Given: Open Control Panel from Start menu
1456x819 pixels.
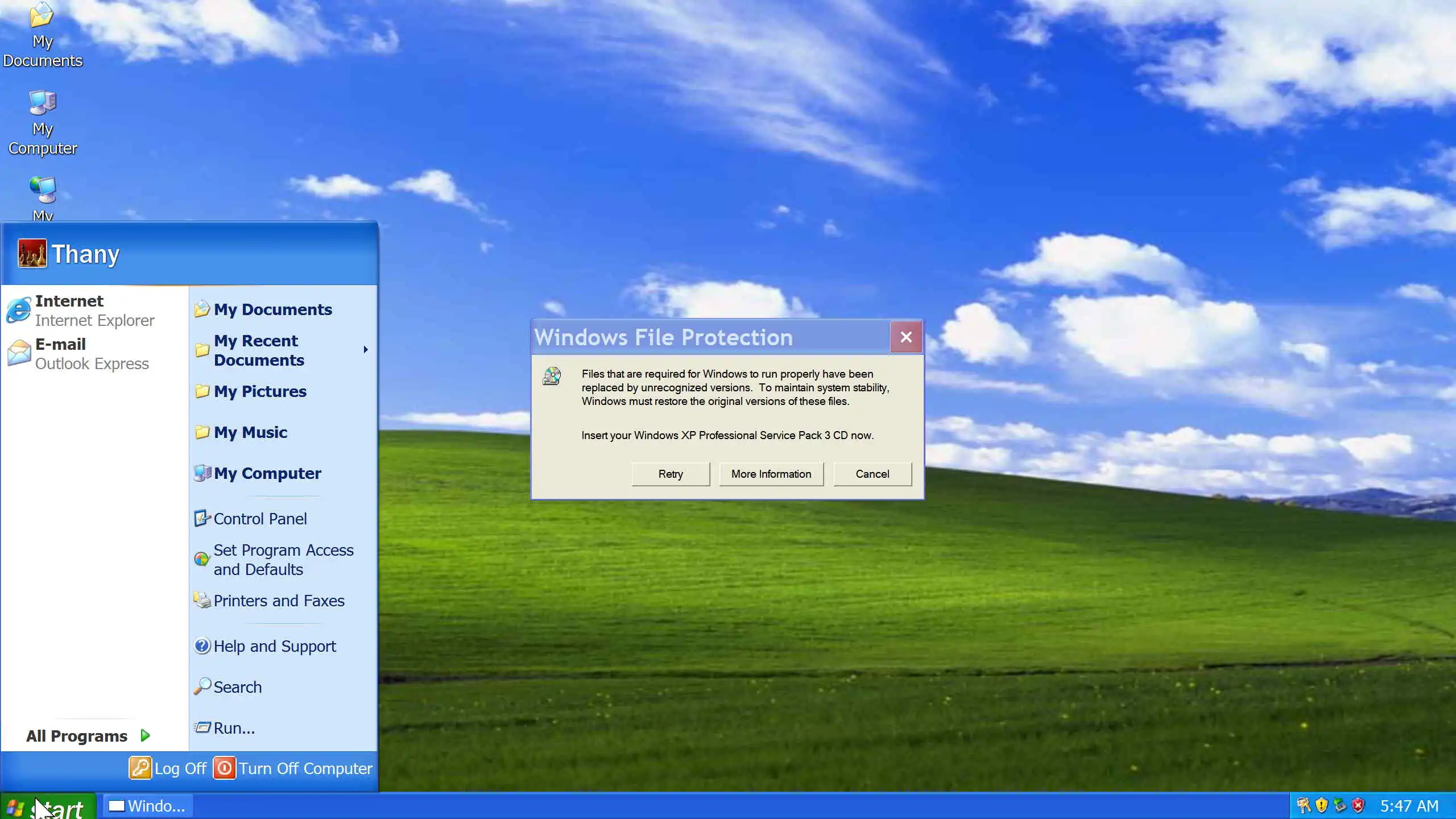Looking at the screenshot, I should click(x=259, y=519).
